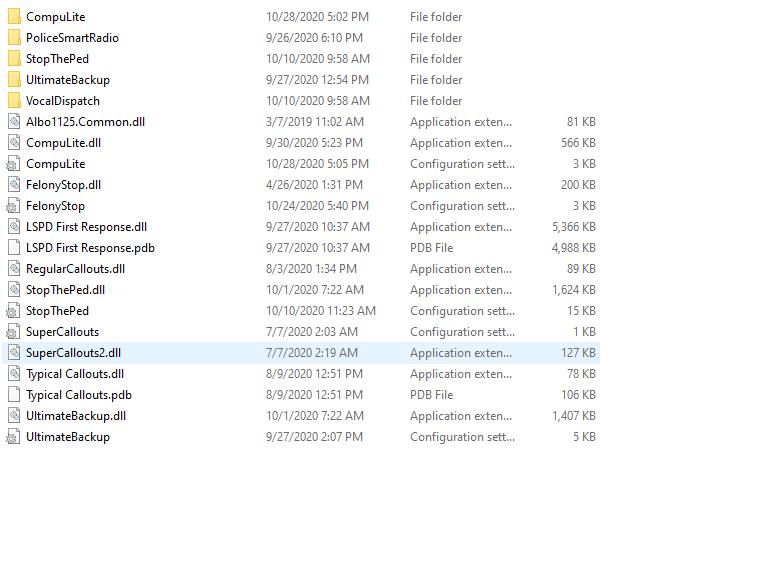Image resolution: width=772 pixels, height=577 pixels.
Task: Click the 8/3/2020 1:34 PM date
Action: coord(312,269)
